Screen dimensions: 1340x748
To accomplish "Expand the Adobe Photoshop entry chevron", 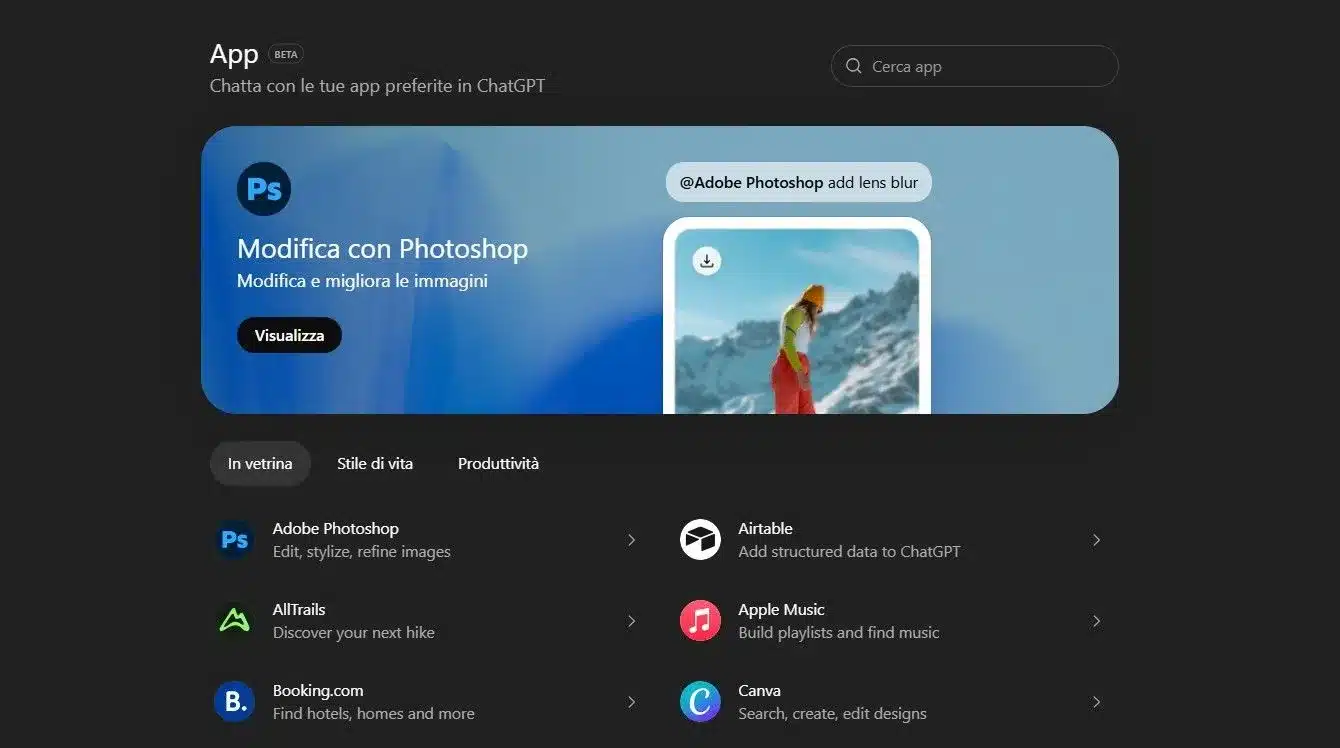I will point(631,540).
